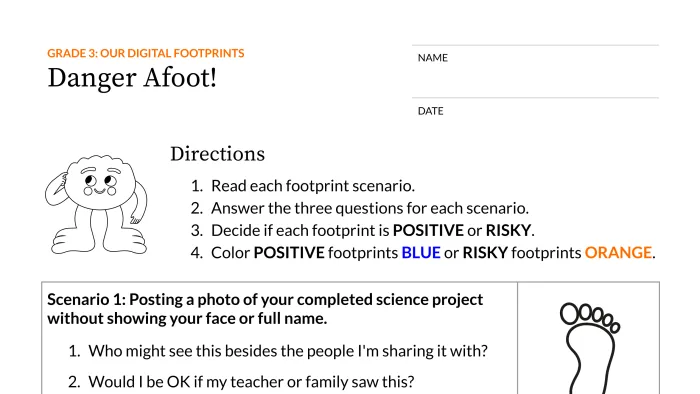Screen dimensions: 700x394
Task: Click the orange word ORANGE
Action: pyautogui.click(x=618, y=253)
